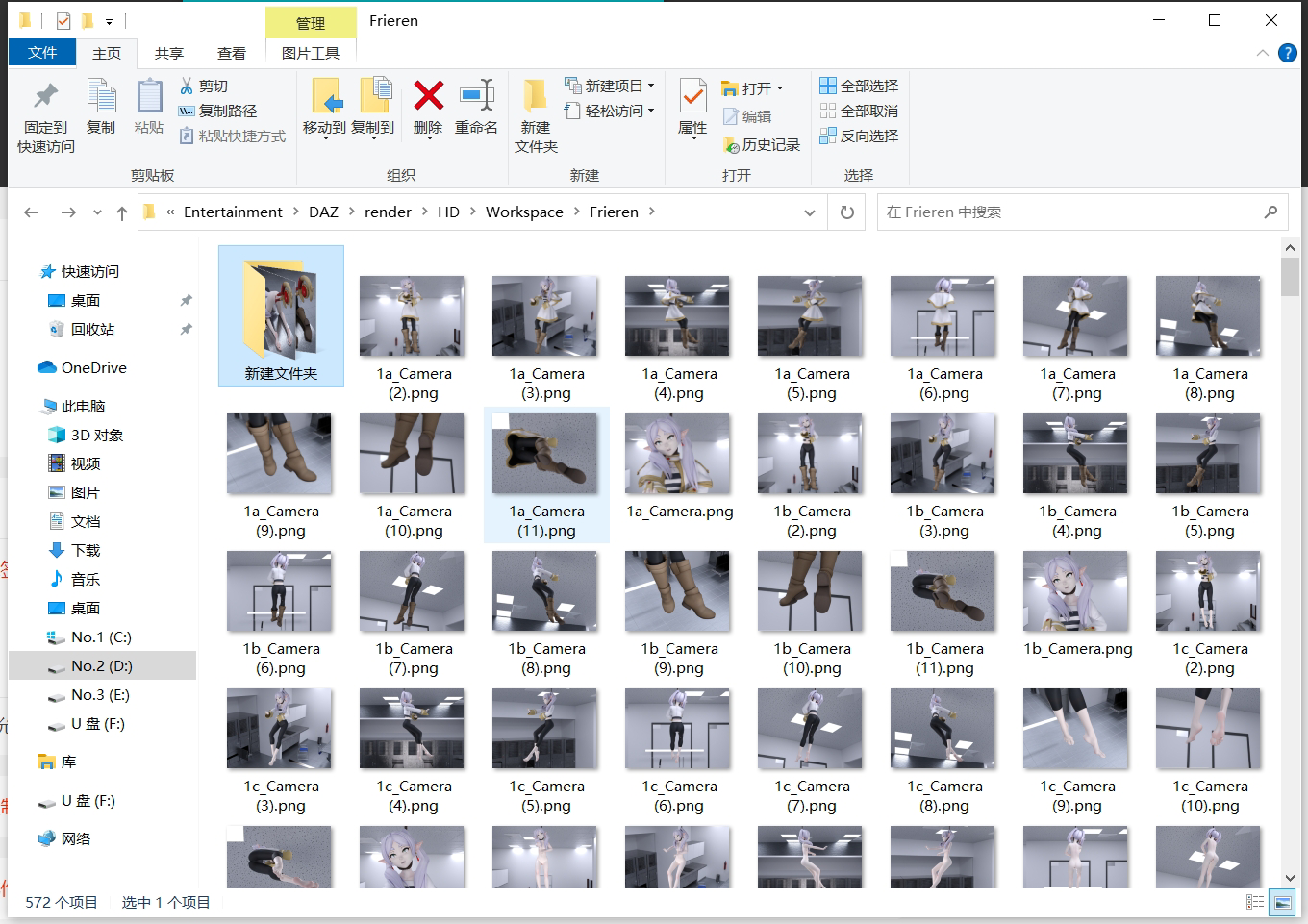Click the Workspace breadcrumb
This screenshot has width=1308, height=924.
pyautogui.click(x=524, y=212)
